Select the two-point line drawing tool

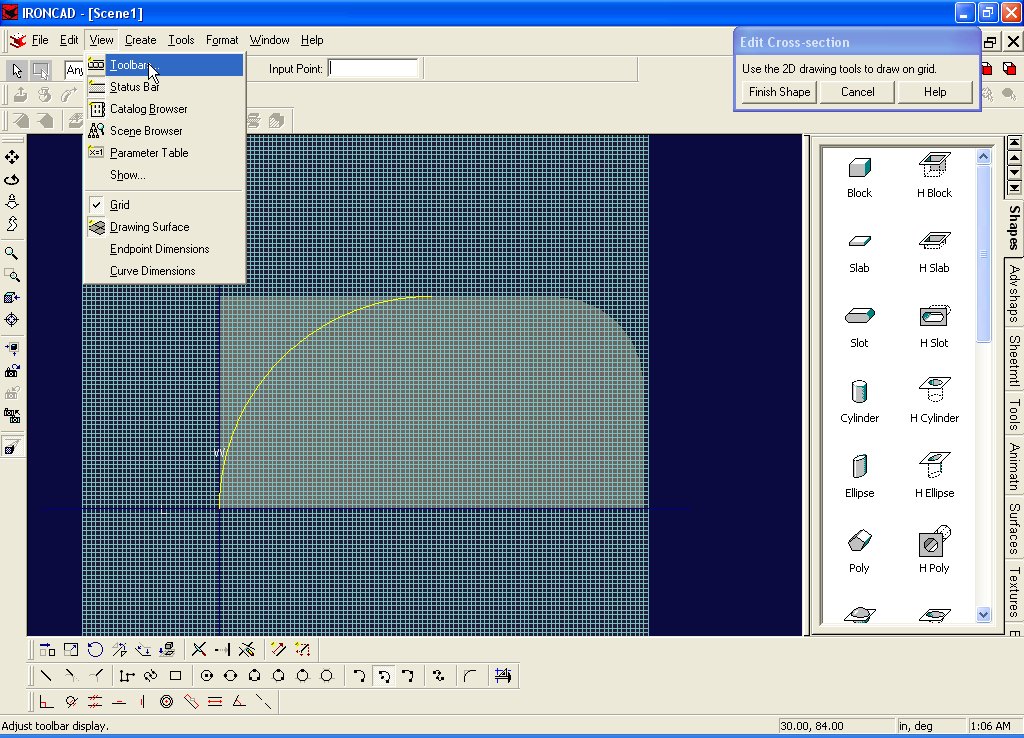coord(46,676)
